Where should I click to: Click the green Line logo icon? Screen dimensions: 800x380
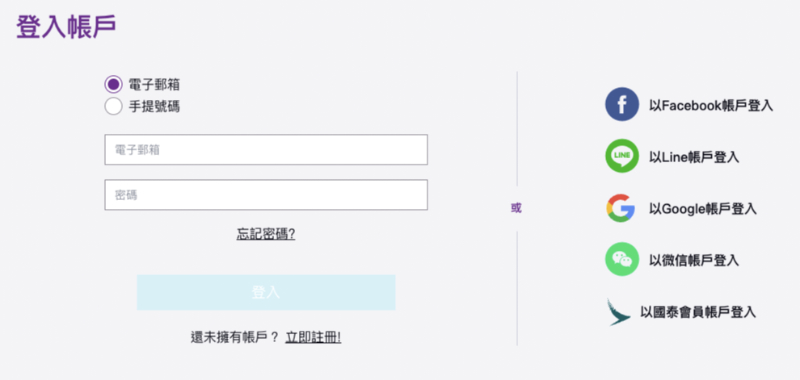tap(621, 156)
